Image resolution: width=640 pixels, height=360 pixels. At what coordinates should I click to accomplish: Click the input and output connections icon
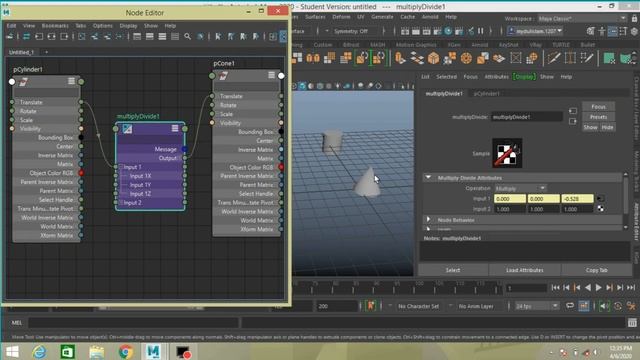click(x=51, y=37)
